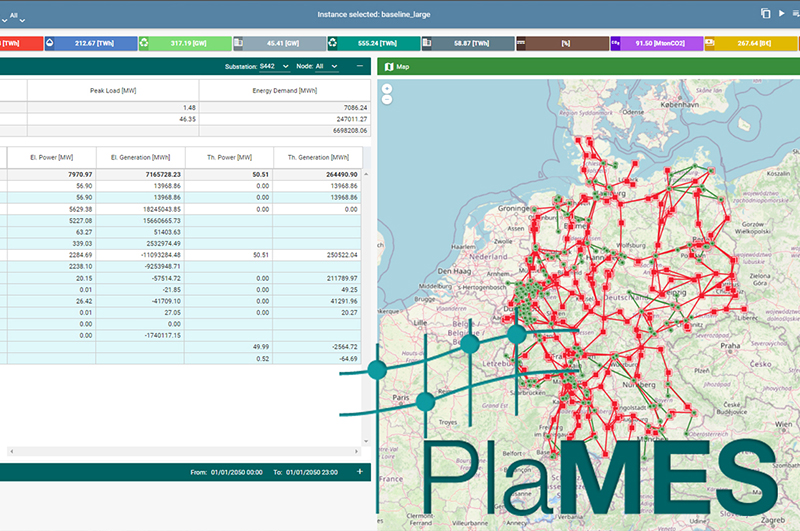Open the Node All dropdown

point(327,66)
